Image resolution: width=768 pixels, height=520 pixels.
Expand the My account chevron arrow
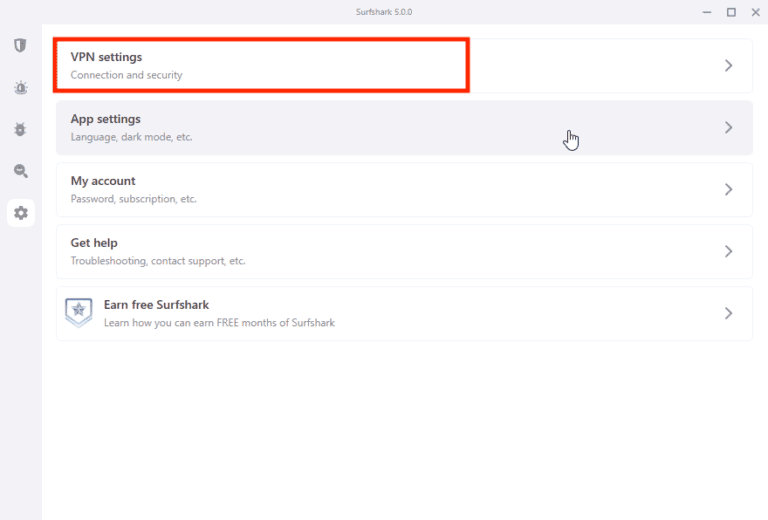(728, 190)
